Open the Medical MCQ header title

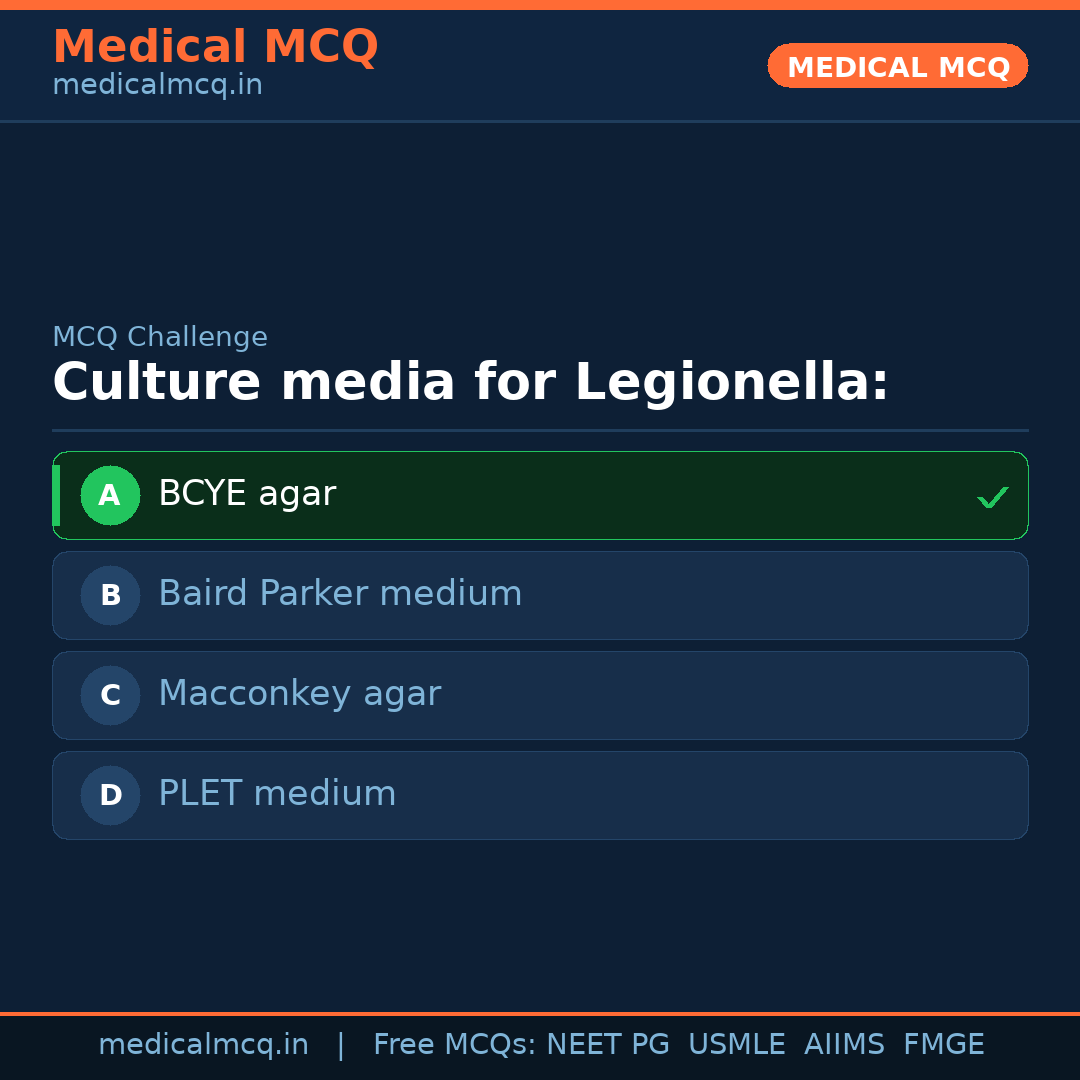215,47
